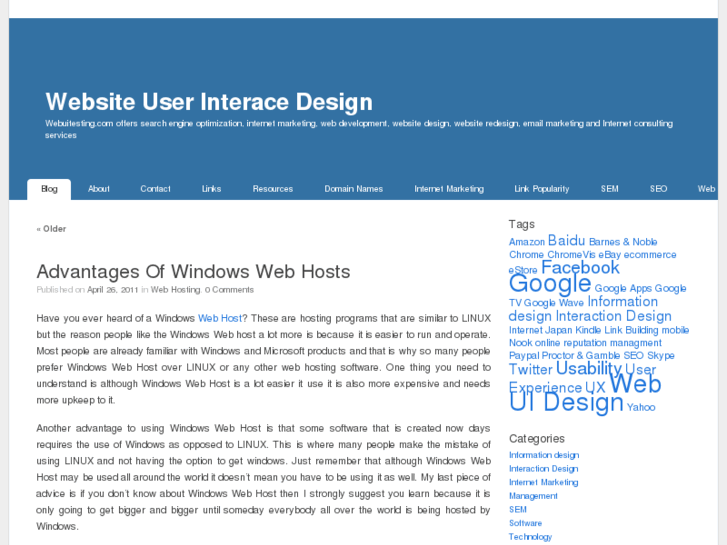Open the Barnes & Noble tag
The image size is (727, 545).
tap(623, 242)
